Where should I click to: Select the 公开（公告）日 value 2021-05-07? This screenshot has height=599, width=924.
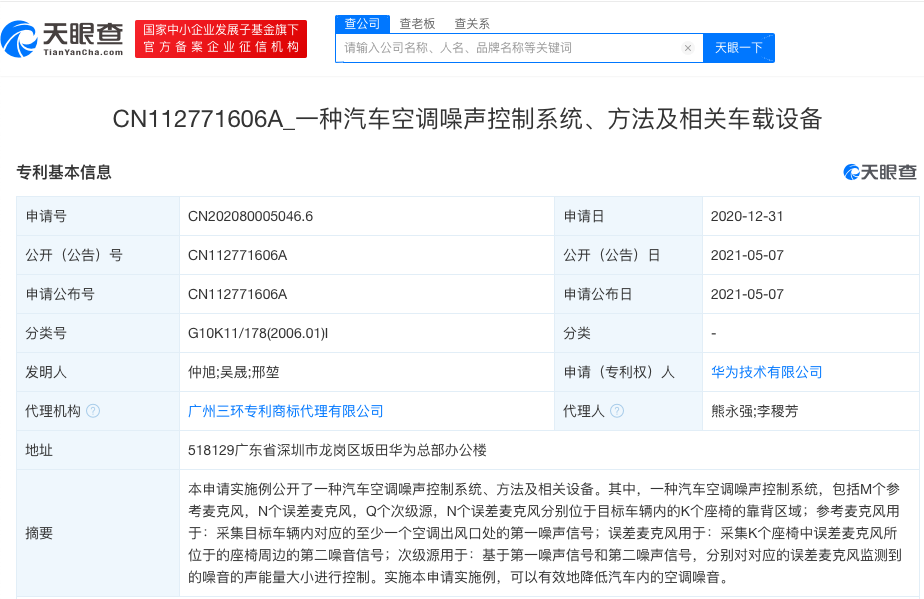click(x=747, y=255)
